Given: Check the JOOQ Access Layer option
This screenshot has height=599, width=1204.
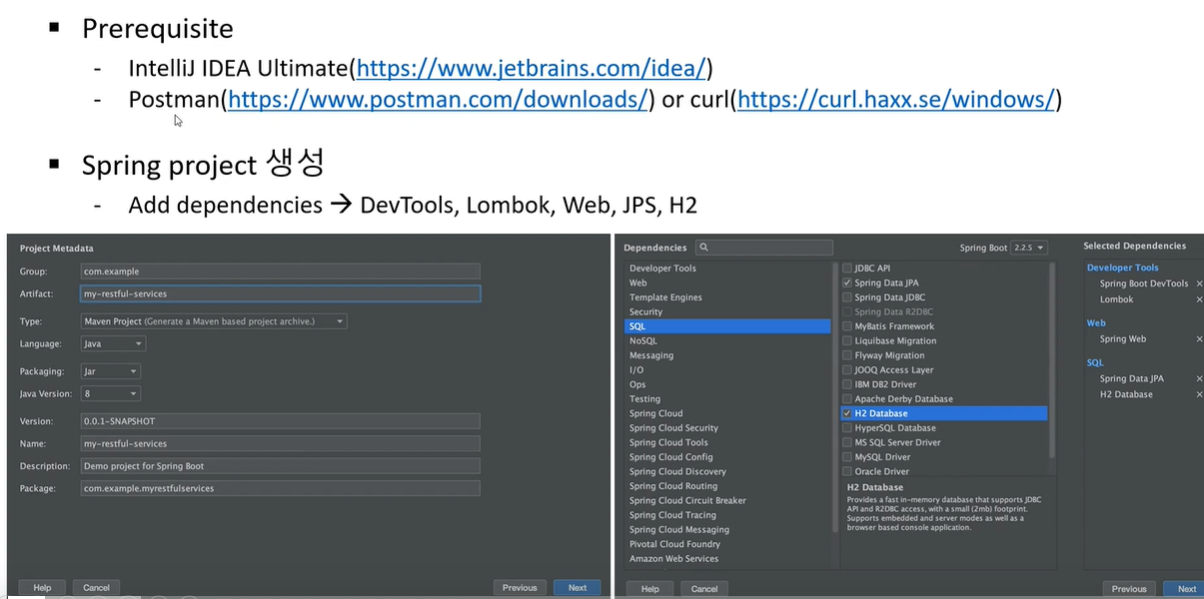Looking at the screenshot, I should pos(847,370).
